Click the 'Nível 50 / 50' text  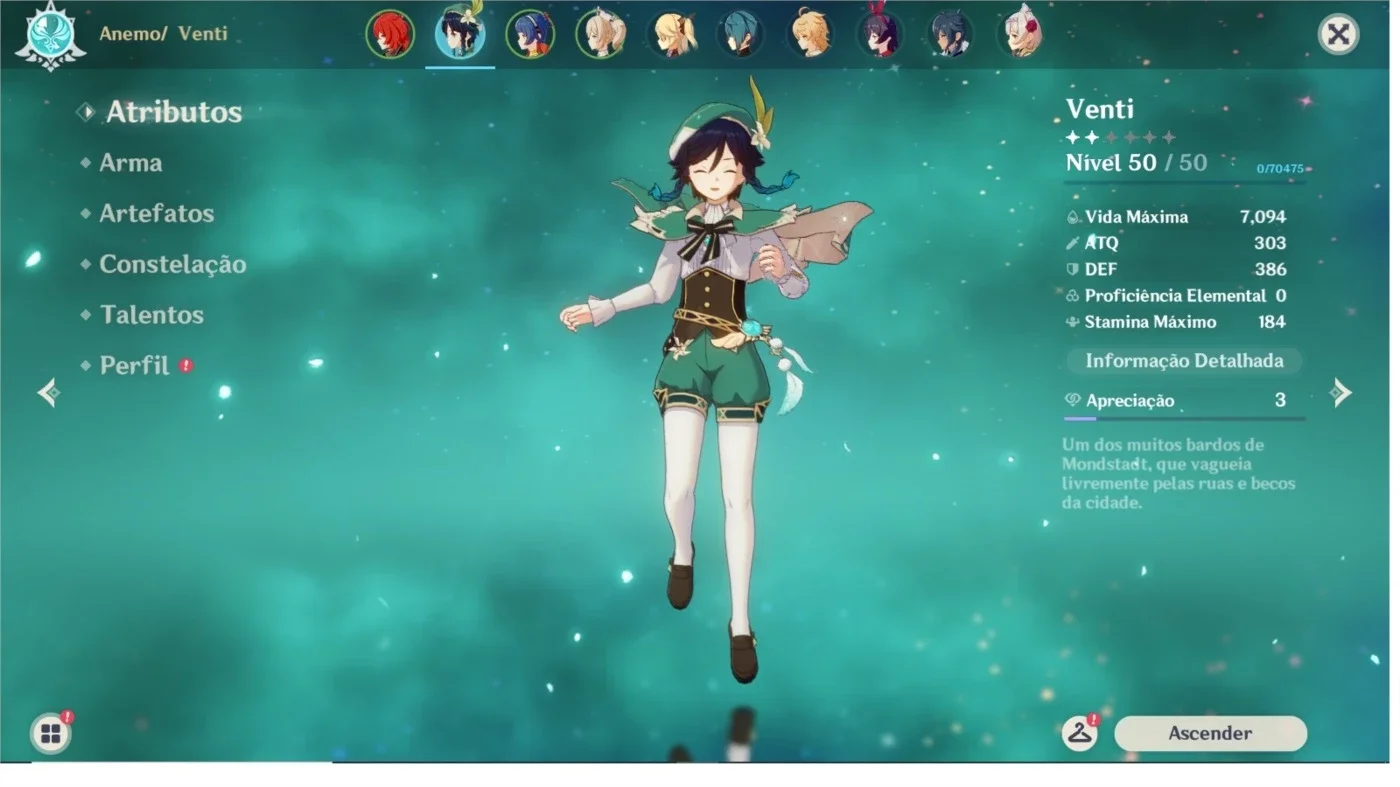pos(1136,163)
